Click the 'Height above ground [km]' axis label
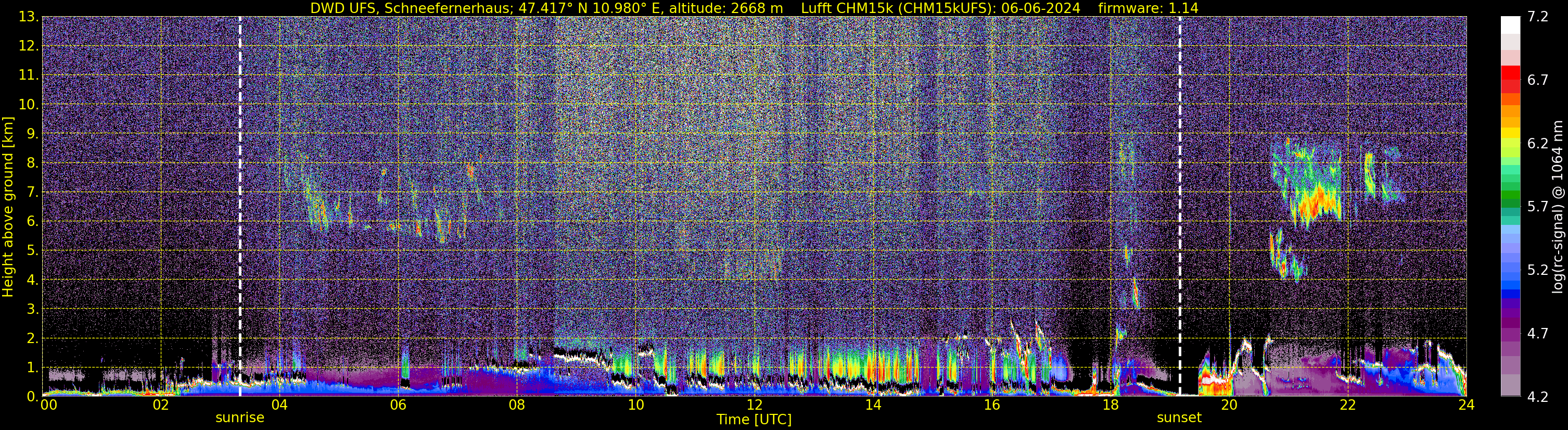 pos(8,207)
